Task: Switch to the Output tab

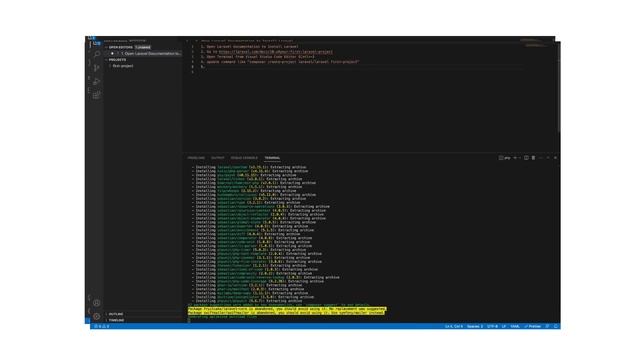Action: point(218,158)
